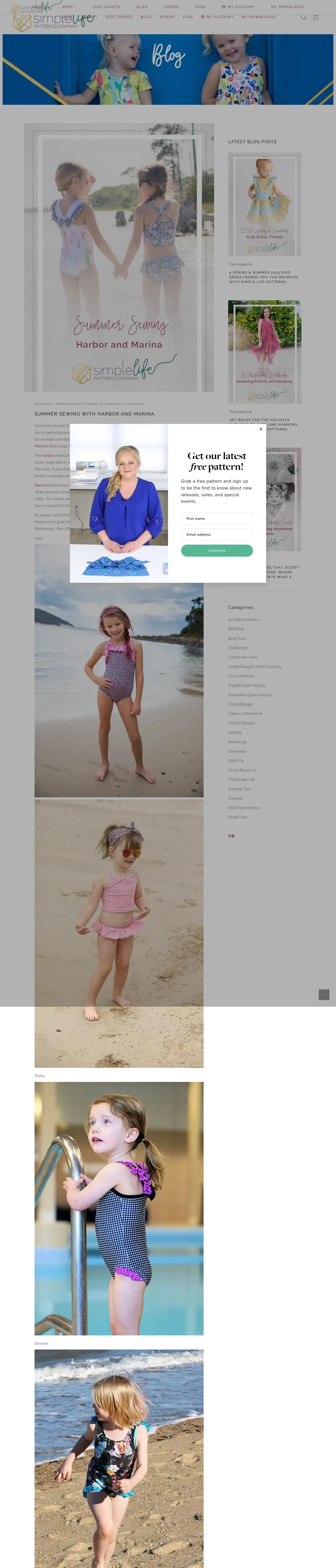This screenshot has width=336, height=1568.
Task: Open the Stitch Fix category
Action: coord(236,761)
